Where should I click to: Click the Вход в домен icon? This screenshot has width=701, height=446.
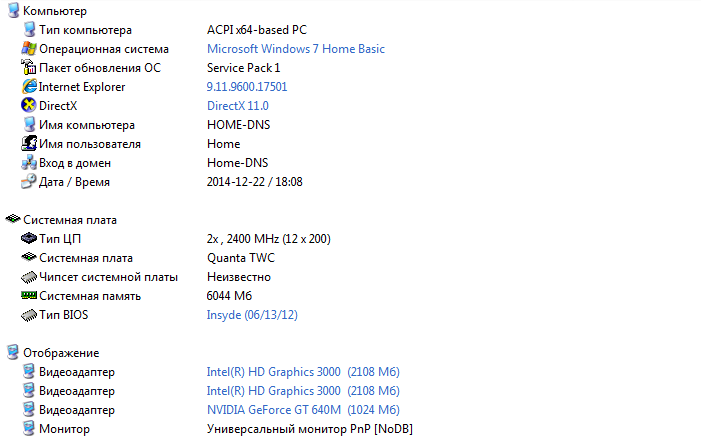28,163
